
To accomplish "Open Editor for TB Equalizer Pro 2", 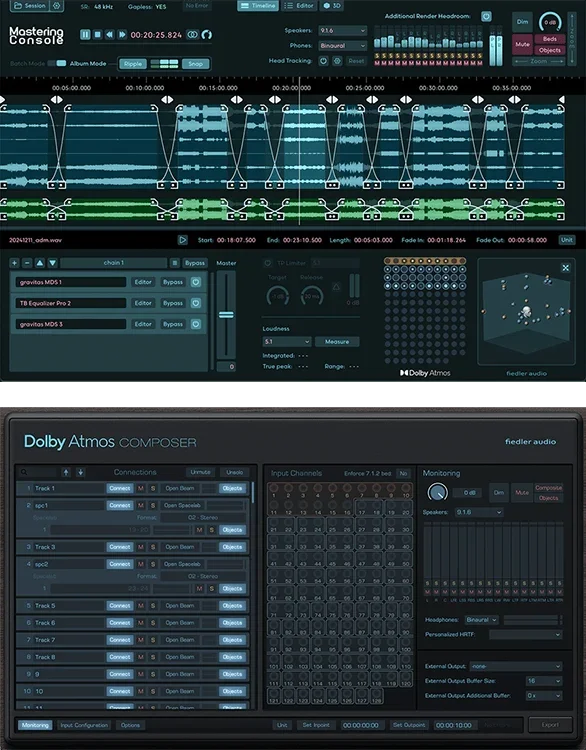I will click(x=143, y=303).
